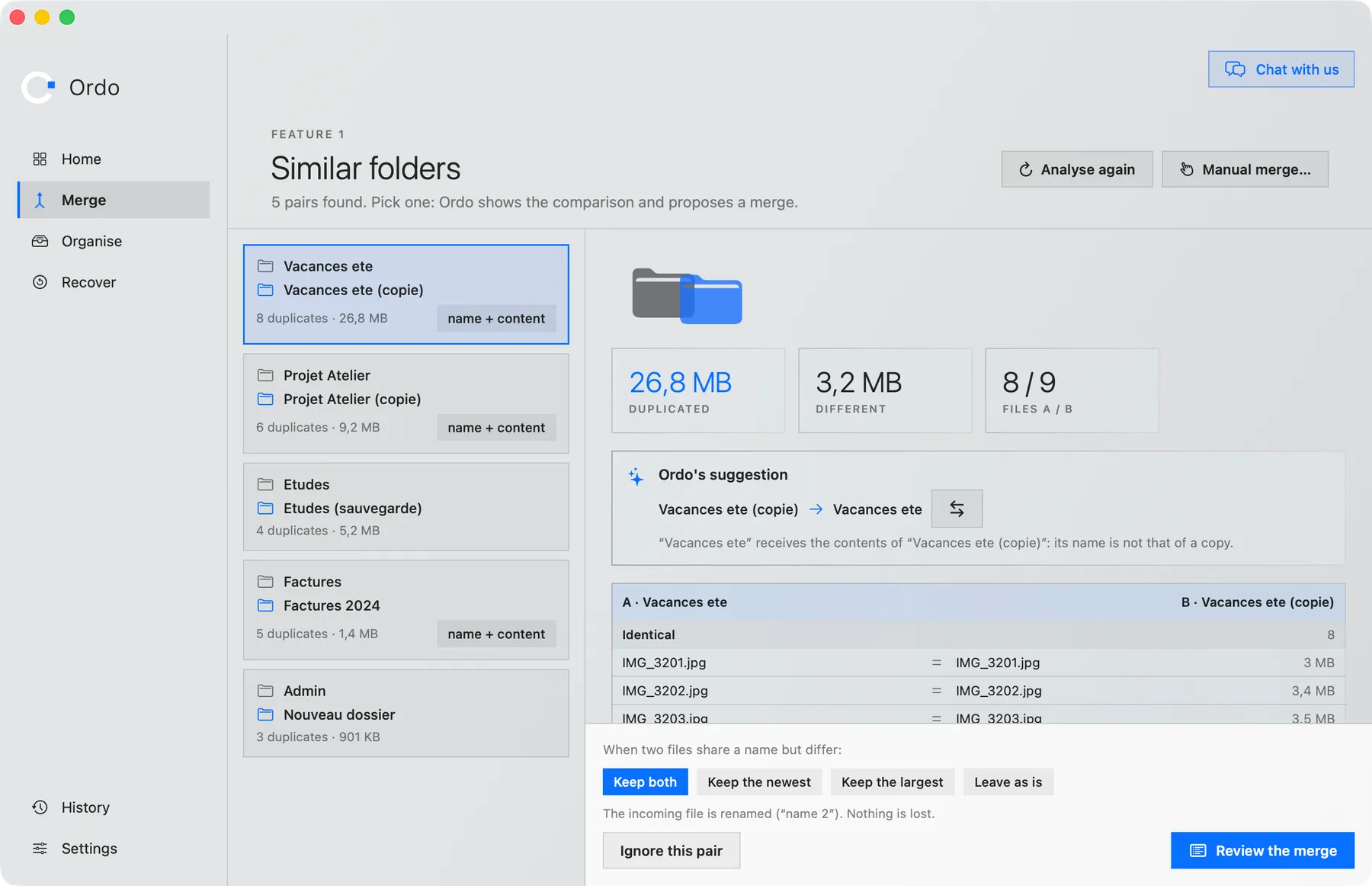Choose Leave as is option
Screen dimensions: 1372x886
click(1008, 782)
